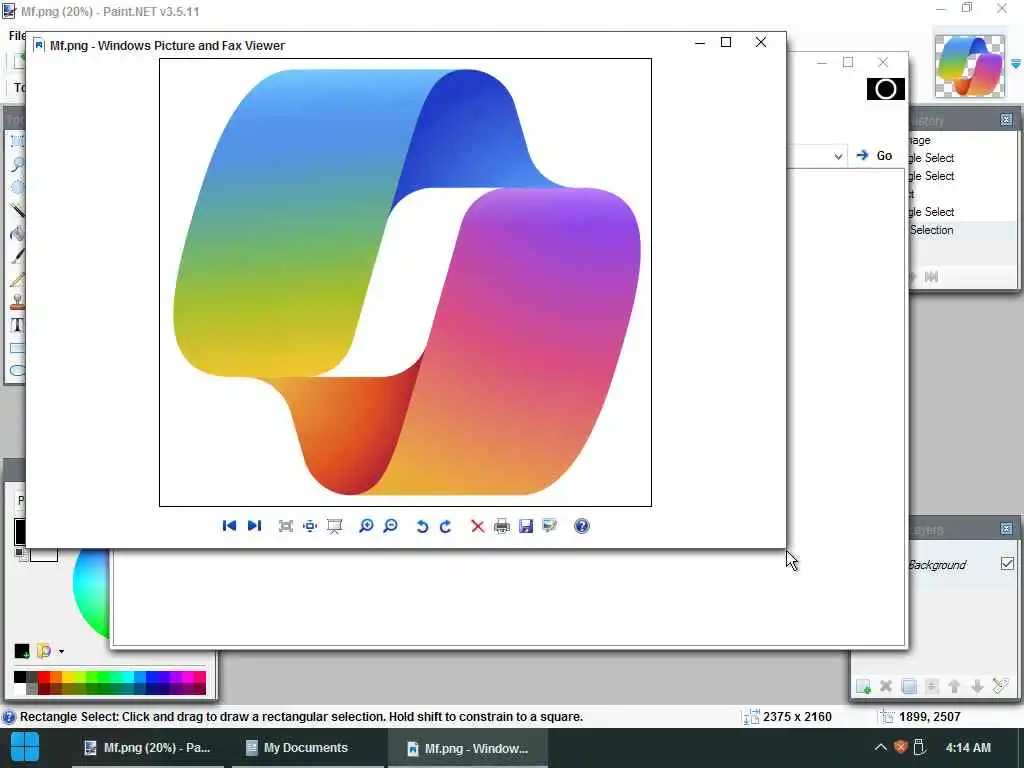
Task: Toggle Background layer visibility checkbox
Action: pos(1007,563)
